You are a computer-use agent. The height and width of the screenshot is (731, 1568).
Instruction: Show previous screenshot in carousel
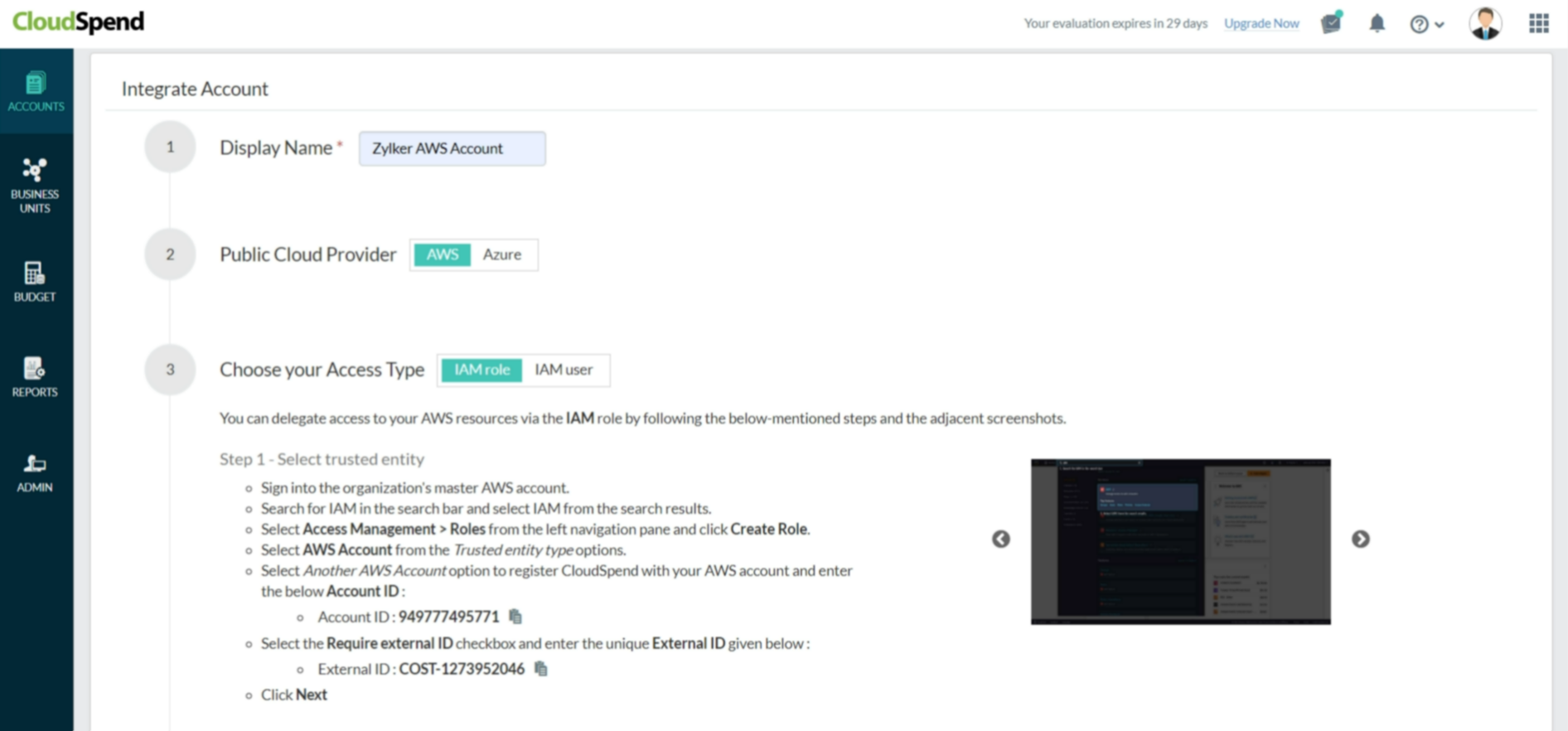pyautogui.click(x=1001, y=539)
